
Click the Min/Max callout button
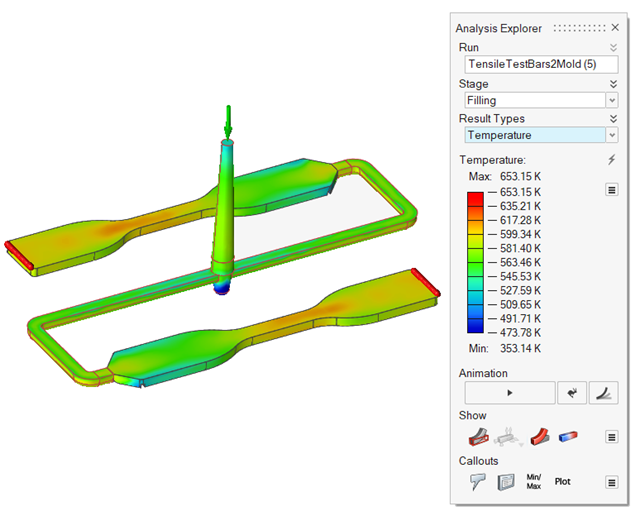point(534,481)
